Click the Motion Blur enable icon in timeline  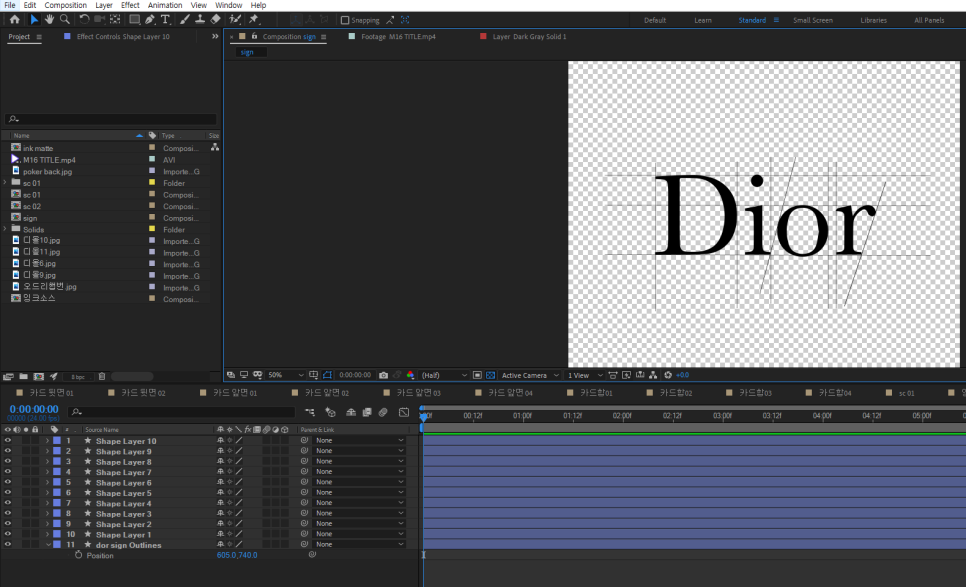click(x=383, y=412)
